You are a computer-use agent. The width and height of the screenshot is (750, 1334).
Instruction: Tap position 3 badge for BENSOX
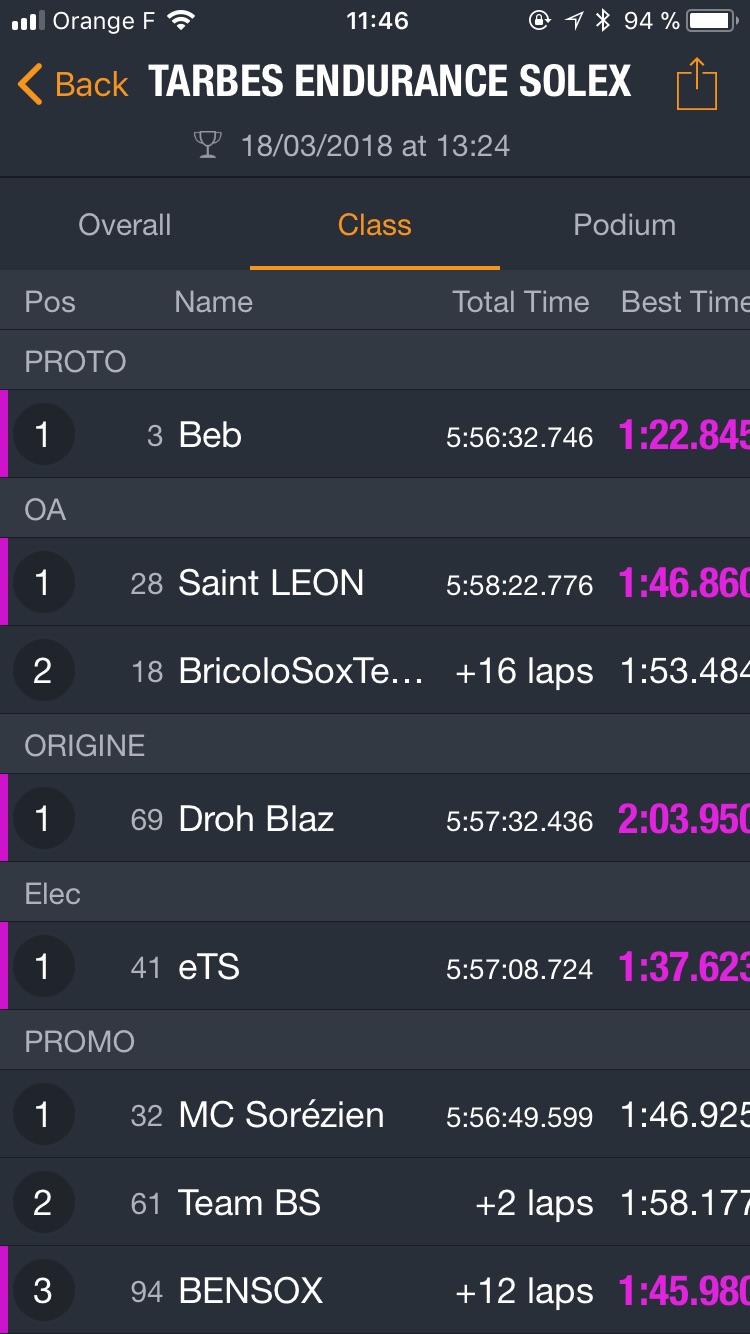(x=43, y=1290)
